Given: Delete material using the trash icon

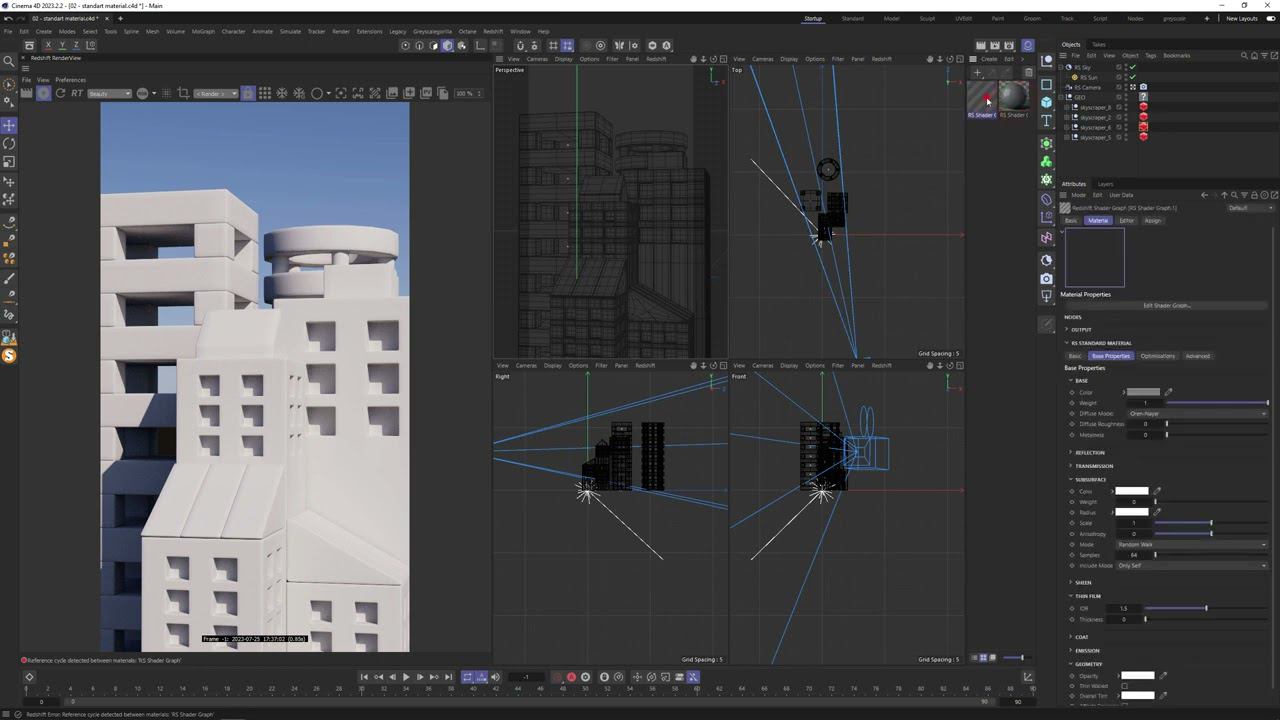Looking at the screenshot, I should click(1028, 72).
